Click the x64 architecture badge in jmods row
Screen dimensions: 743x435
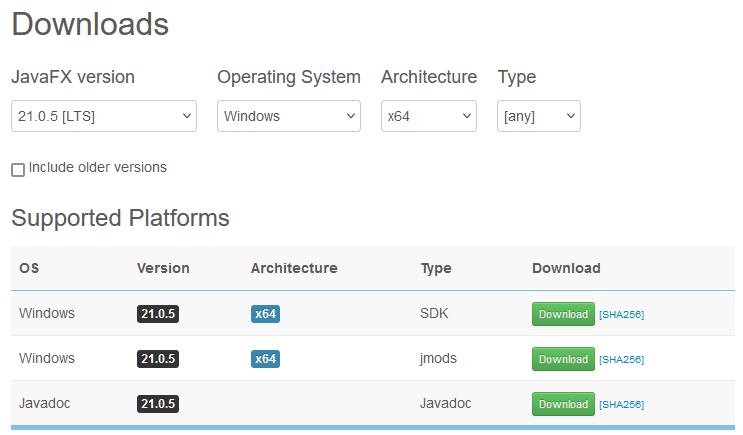pos(265,359)
